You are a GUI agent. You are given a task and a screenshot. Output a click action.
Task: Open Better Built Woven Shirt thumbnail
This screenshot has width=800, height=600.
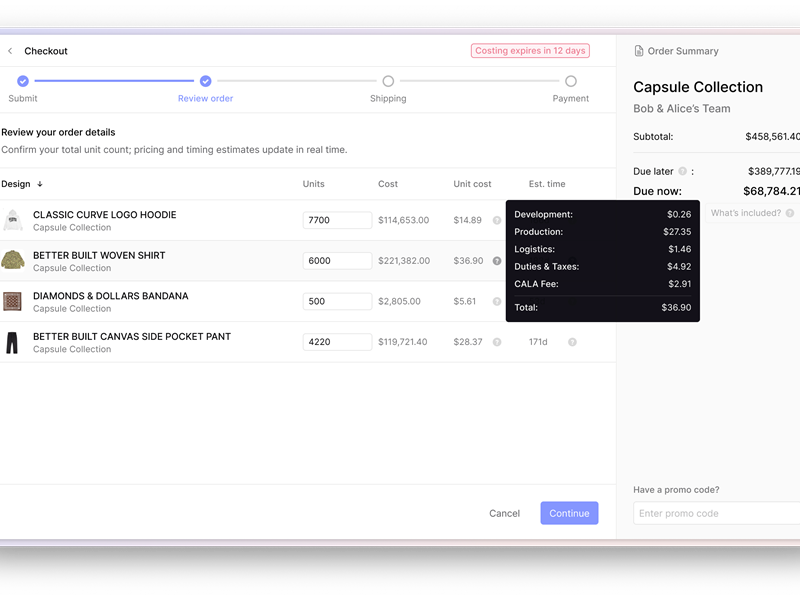click(13, 261)
